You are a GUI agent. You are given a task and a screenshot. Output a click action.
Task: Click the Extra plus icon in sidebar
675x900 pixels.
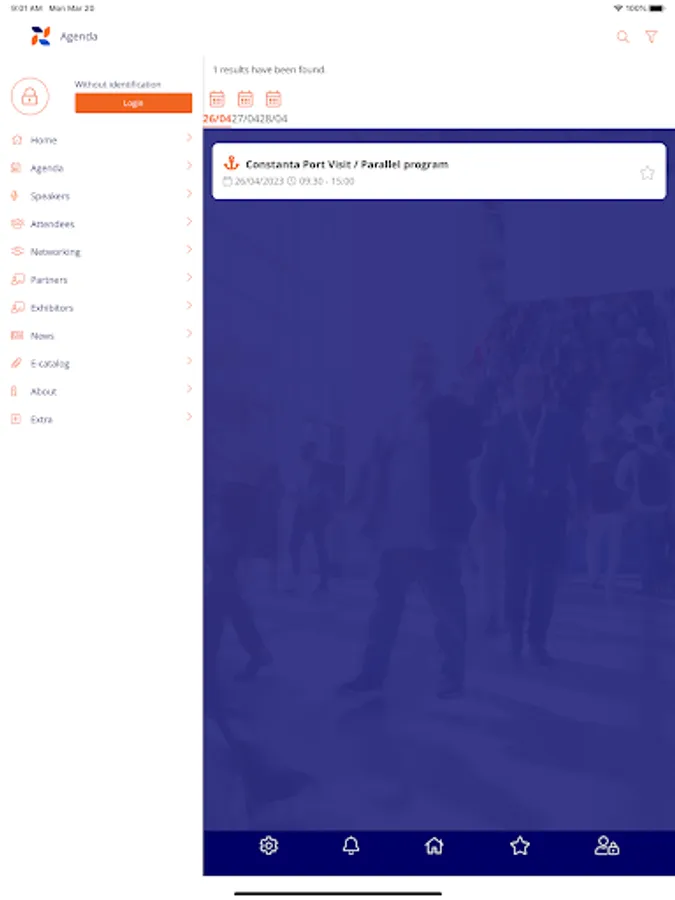tap(16, 419)
